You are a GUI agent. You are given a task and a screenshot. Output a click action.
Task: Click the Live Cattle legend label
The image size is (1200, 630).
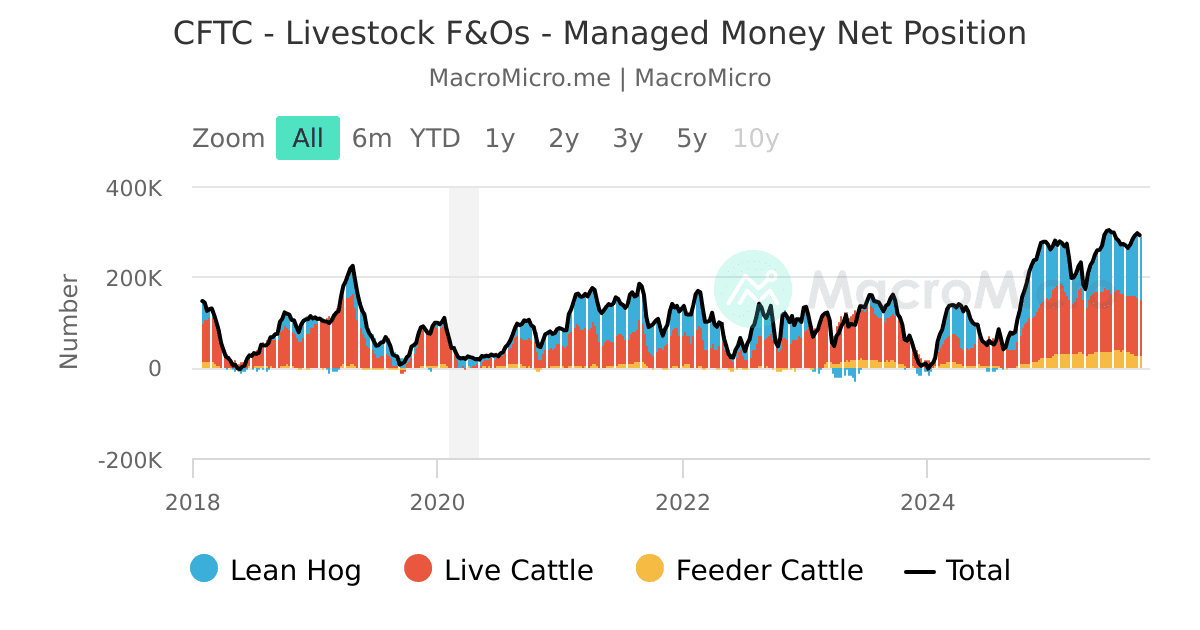(x=519, y=571)
